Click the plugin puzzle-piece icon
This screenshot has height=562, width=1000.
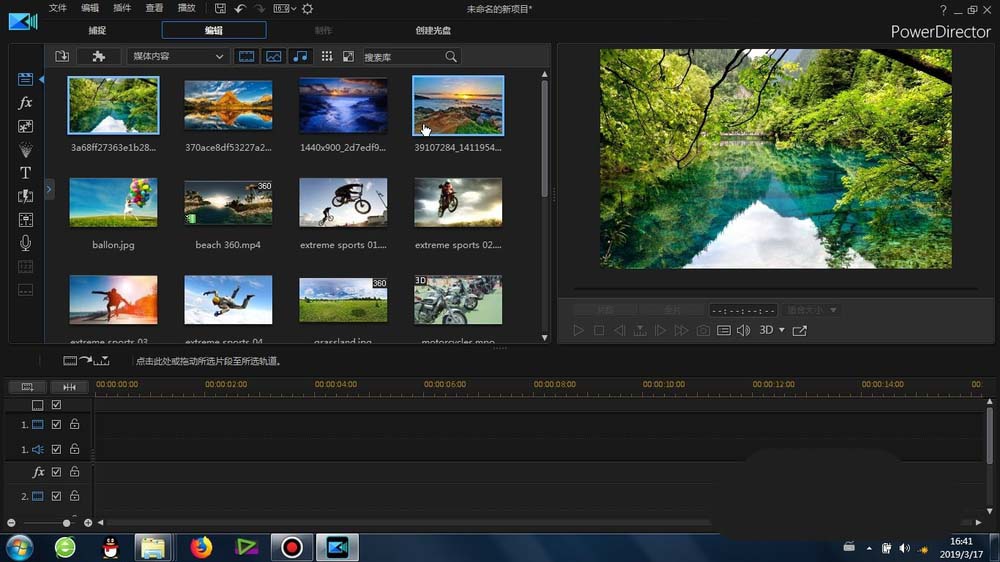tap(98, 57)
